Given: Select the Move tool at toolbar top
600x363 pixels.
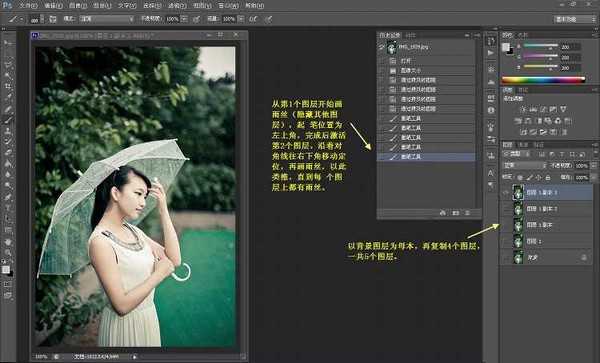Looking at the screenshot, I should pyautogui.click(x=8, y=43).
